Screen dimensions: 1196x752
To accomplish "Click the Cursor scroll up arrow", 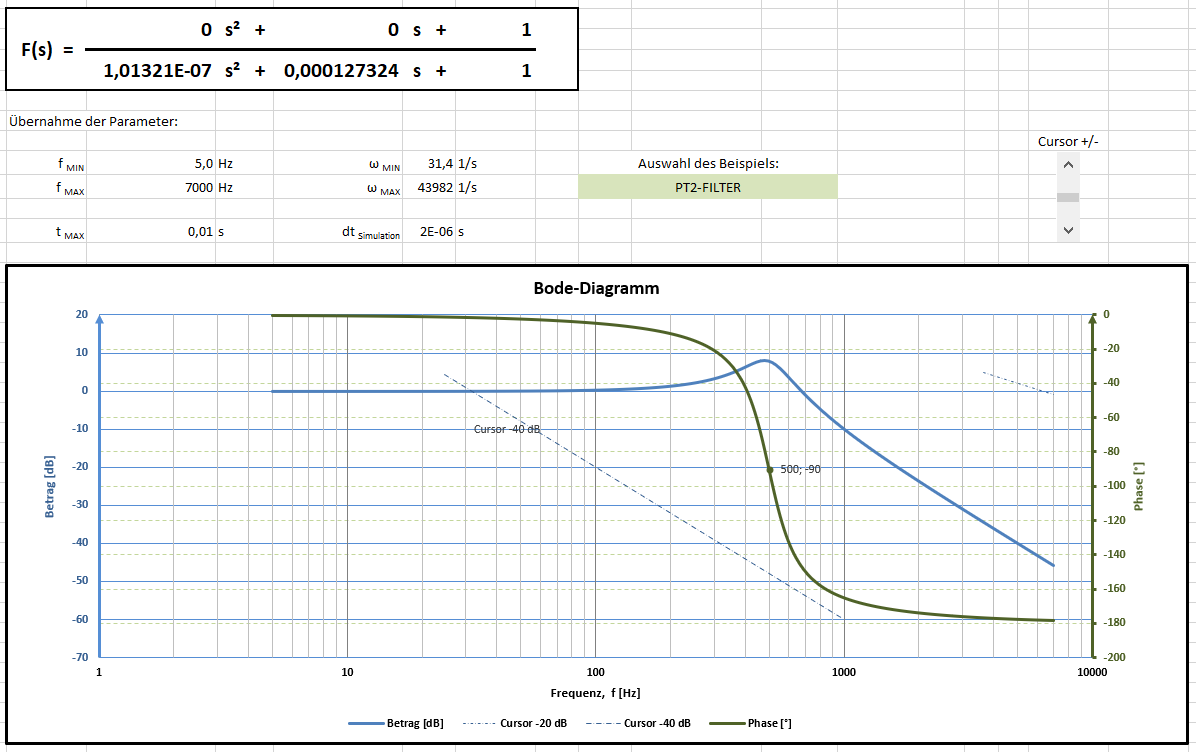I will tap(1068, 165).
